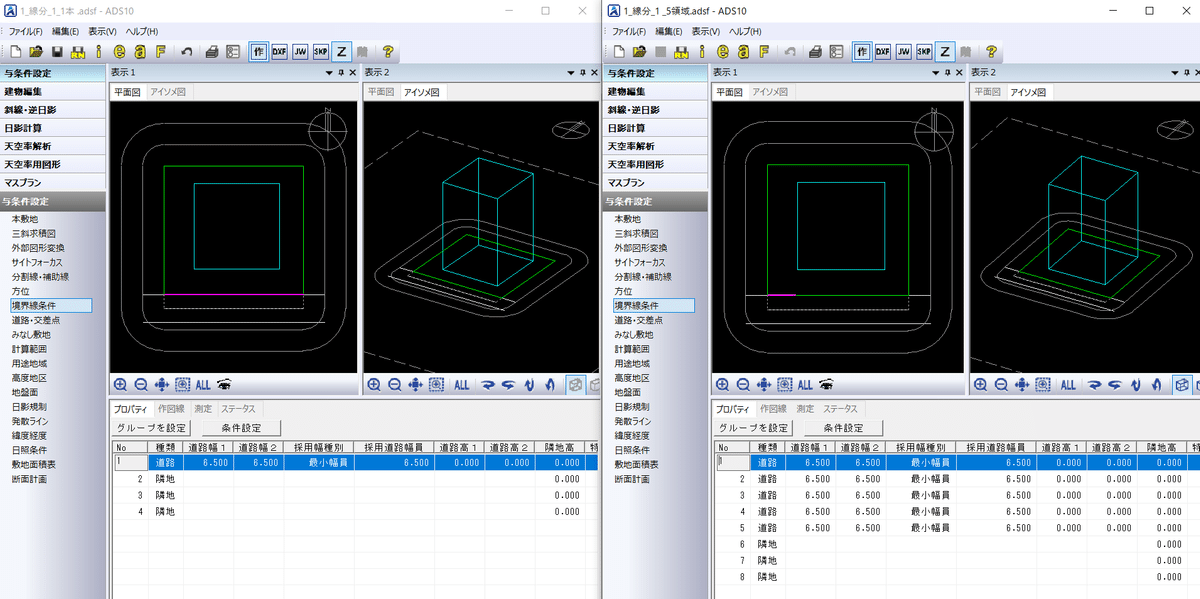The image size is (1200, 599).
Task: Export DXF from the right window toolbar
Action: point(883,51)
